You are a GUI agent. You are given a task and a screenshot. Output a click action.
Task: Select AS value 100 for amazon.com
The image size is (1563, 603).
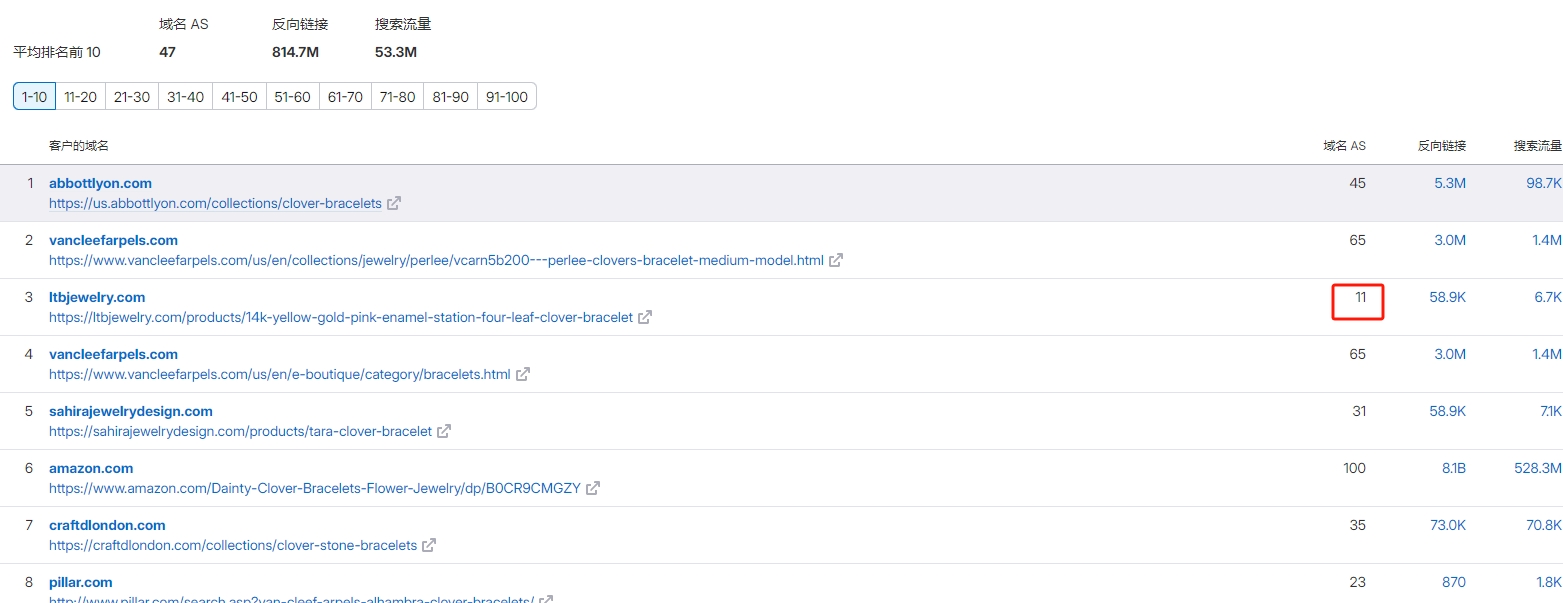click(1354, 468)
